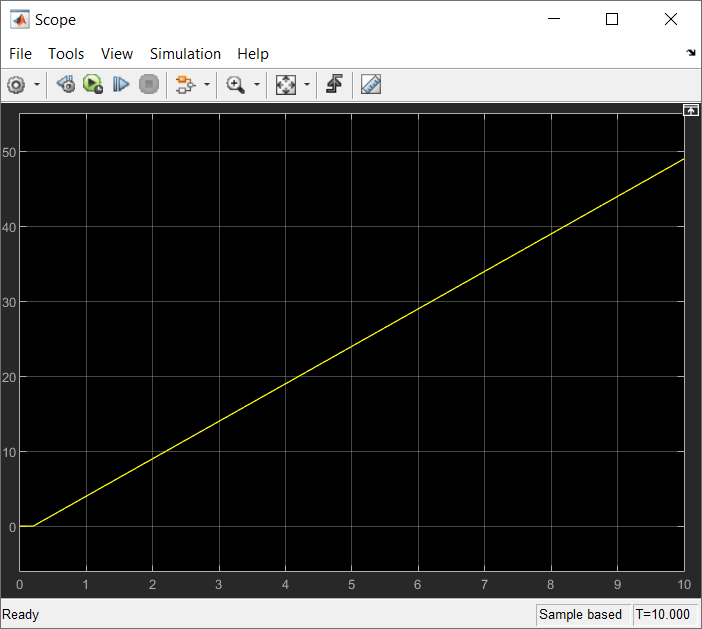Click the maximize axes button on plot
Screen dimensions: 702x629
tap(690, 110)
